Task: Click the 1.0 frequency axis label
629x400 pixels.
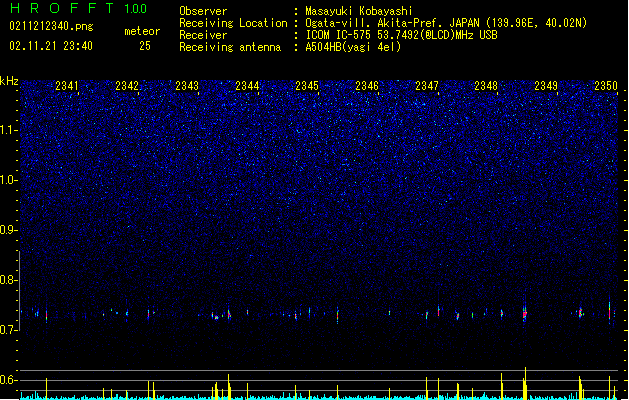Action: 9,180
